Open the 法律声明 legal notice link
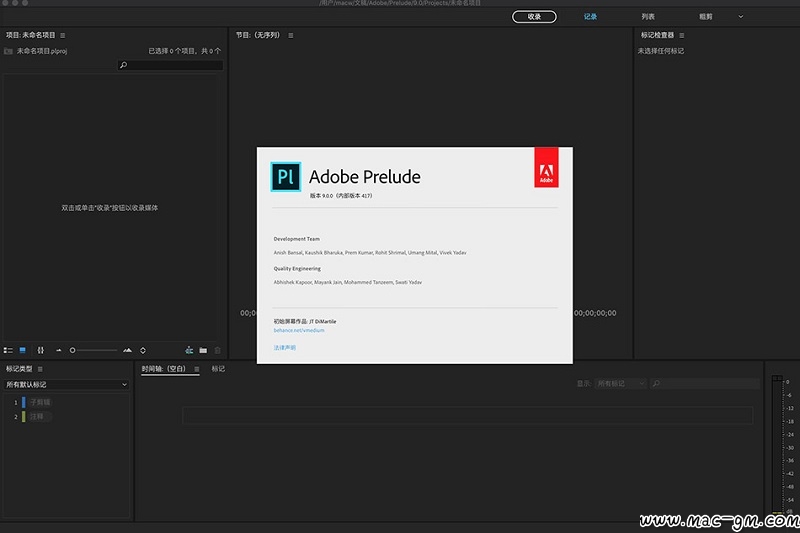Viewport: 800px width, 533px height. click(x=285, y=347)
